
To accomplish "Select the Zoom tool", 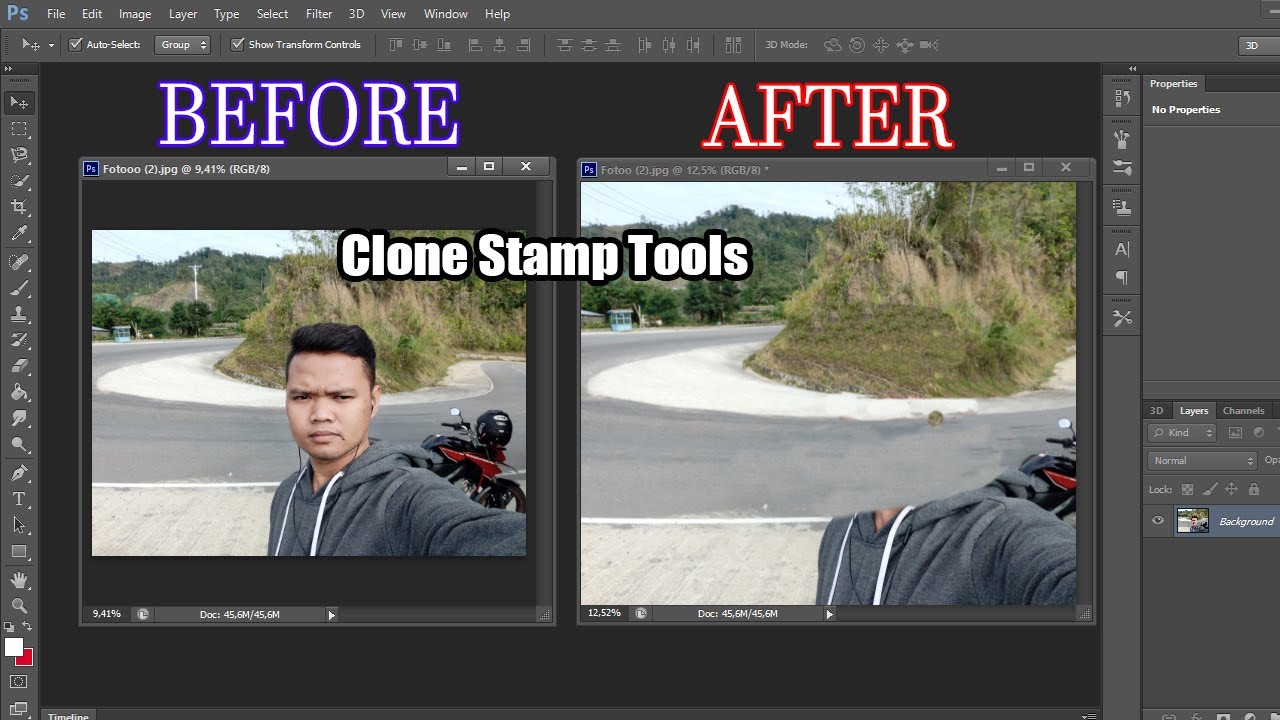I will [x=19, y=605].
